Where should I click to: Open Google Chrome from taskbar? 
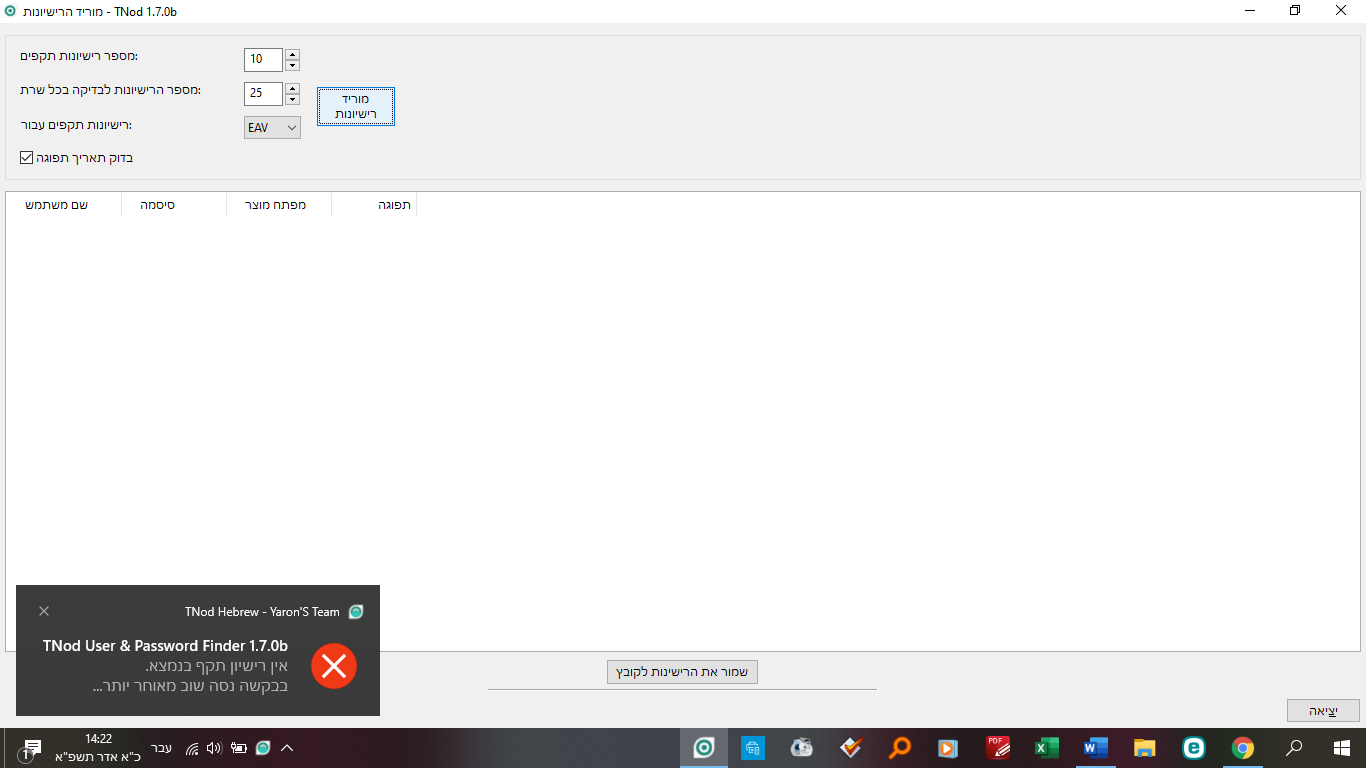click(x=1243, y=748)
